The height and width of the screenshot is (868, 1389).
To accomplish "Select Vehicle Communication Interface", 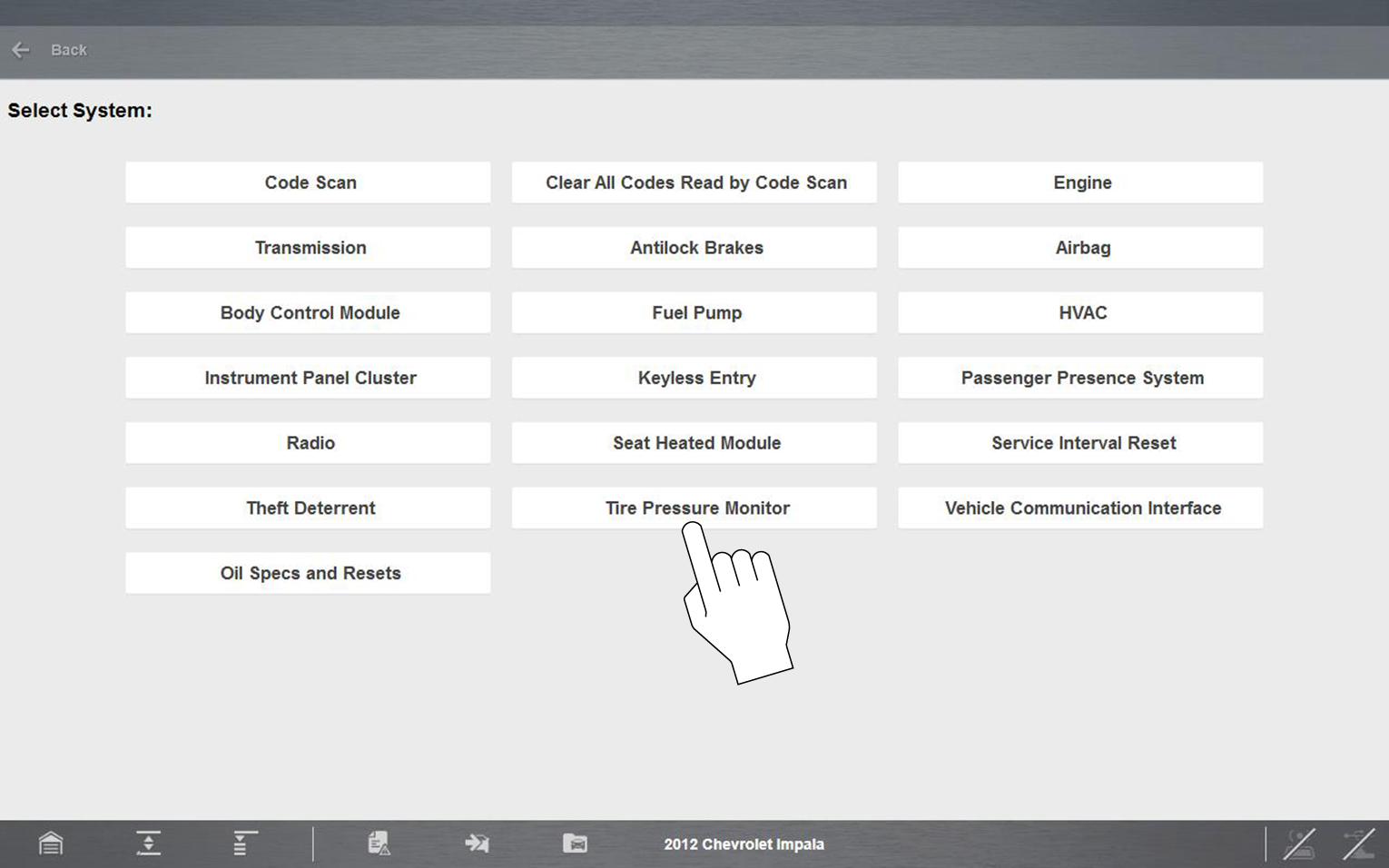I will (1080, 508).
